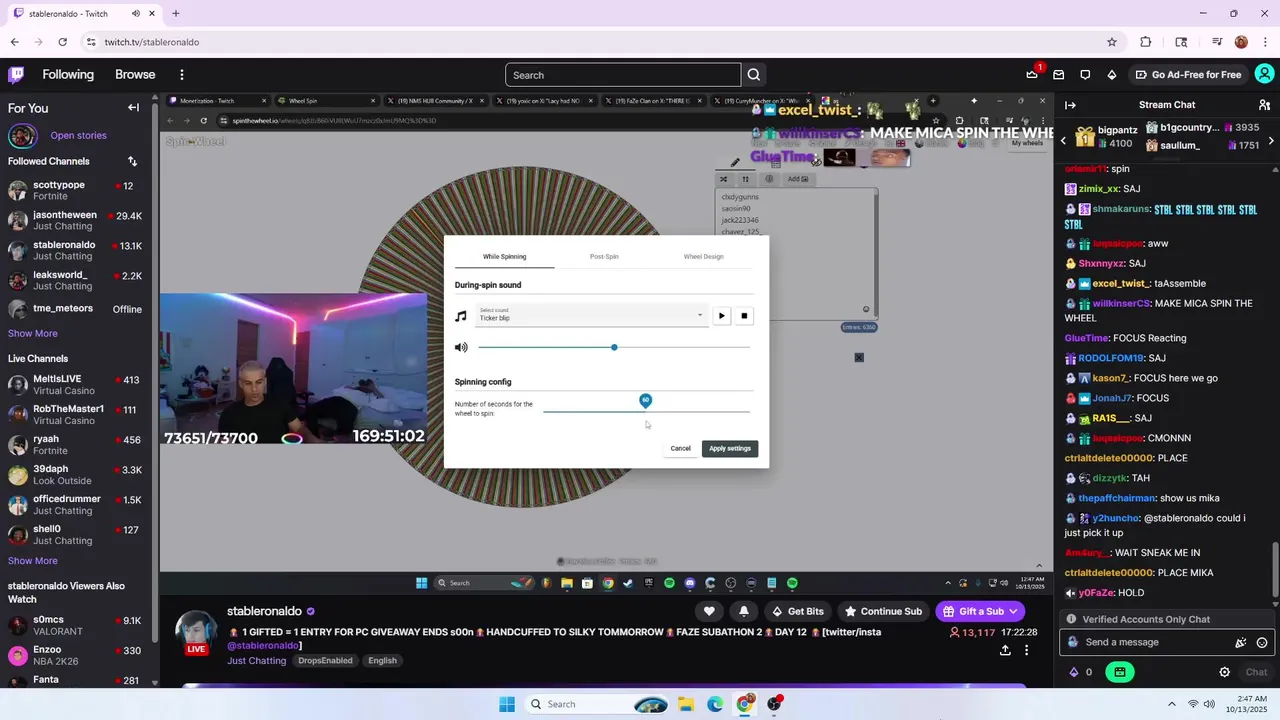Open the Ticker blip sound dropdown
This screenshot has height=720, width=1280.
[x=590, y=315]
